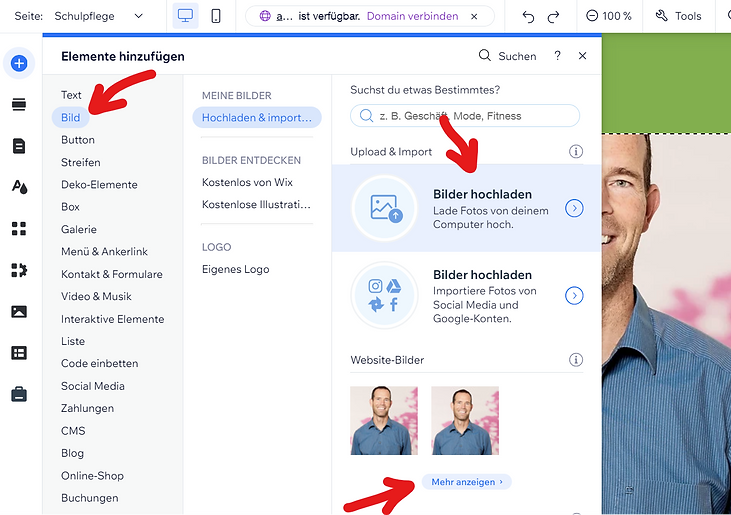Select Button in the elements list
This screenshot has height=515, width=731.
pyautogui.click(x=78, y=140)
